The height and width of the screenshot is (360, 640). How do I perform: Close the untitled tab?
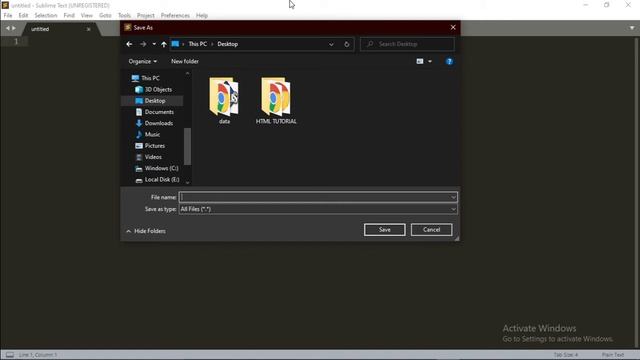pyautogui.click(x=89, y=29)
